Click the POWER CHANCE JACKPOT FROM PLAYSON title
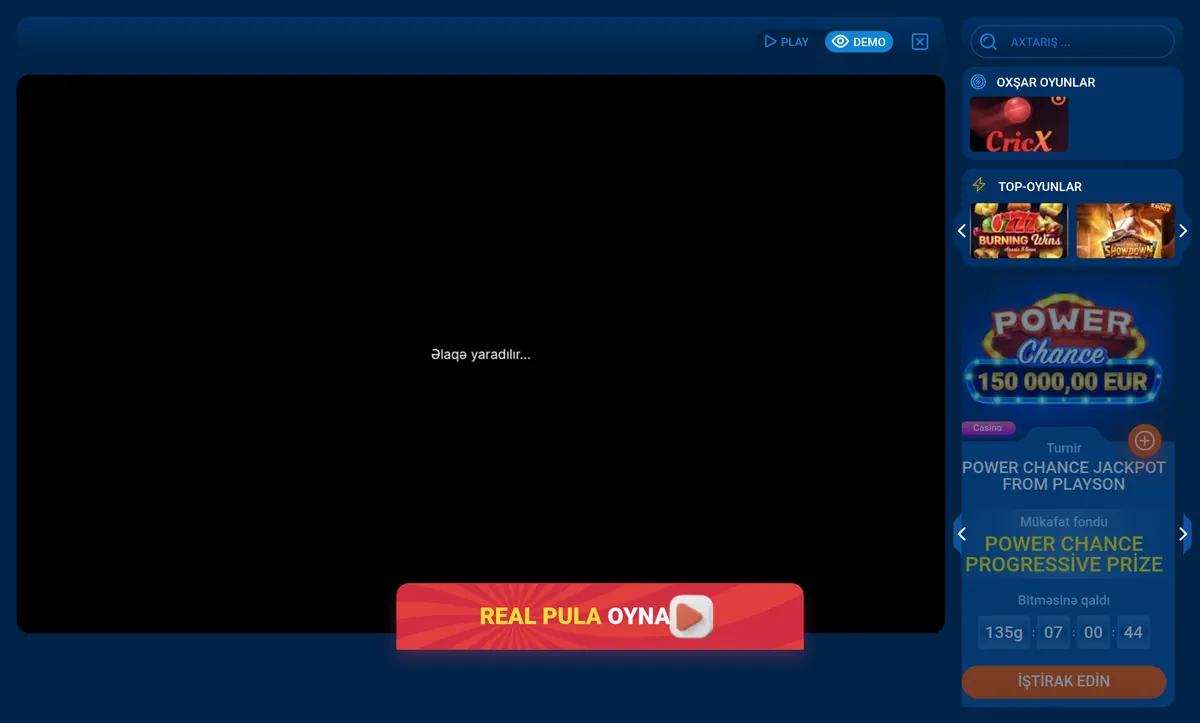Screen dimensions: 1200x723 [1064, 476]
